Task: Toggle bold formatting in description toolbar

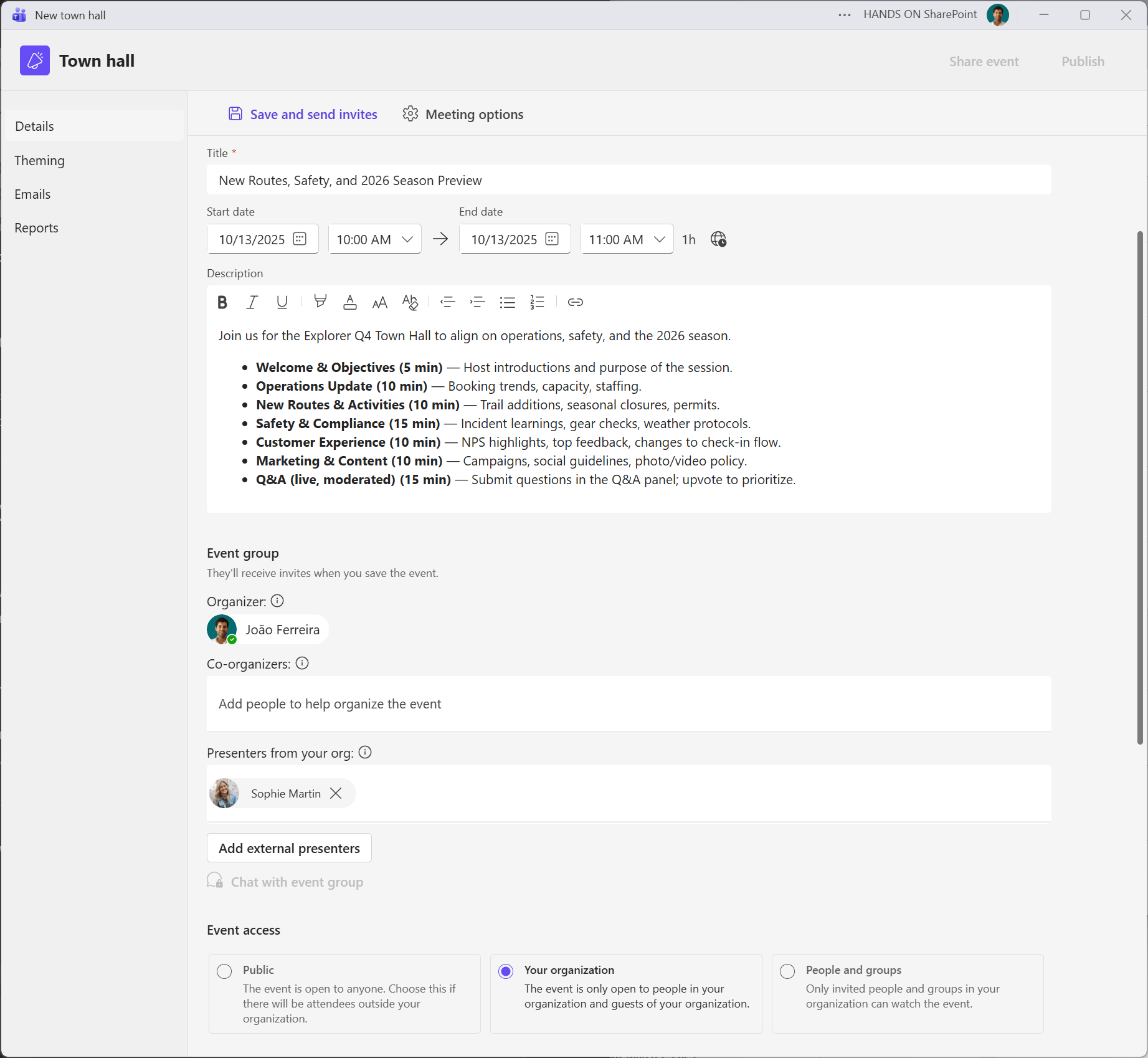Action: pos(222,302)
